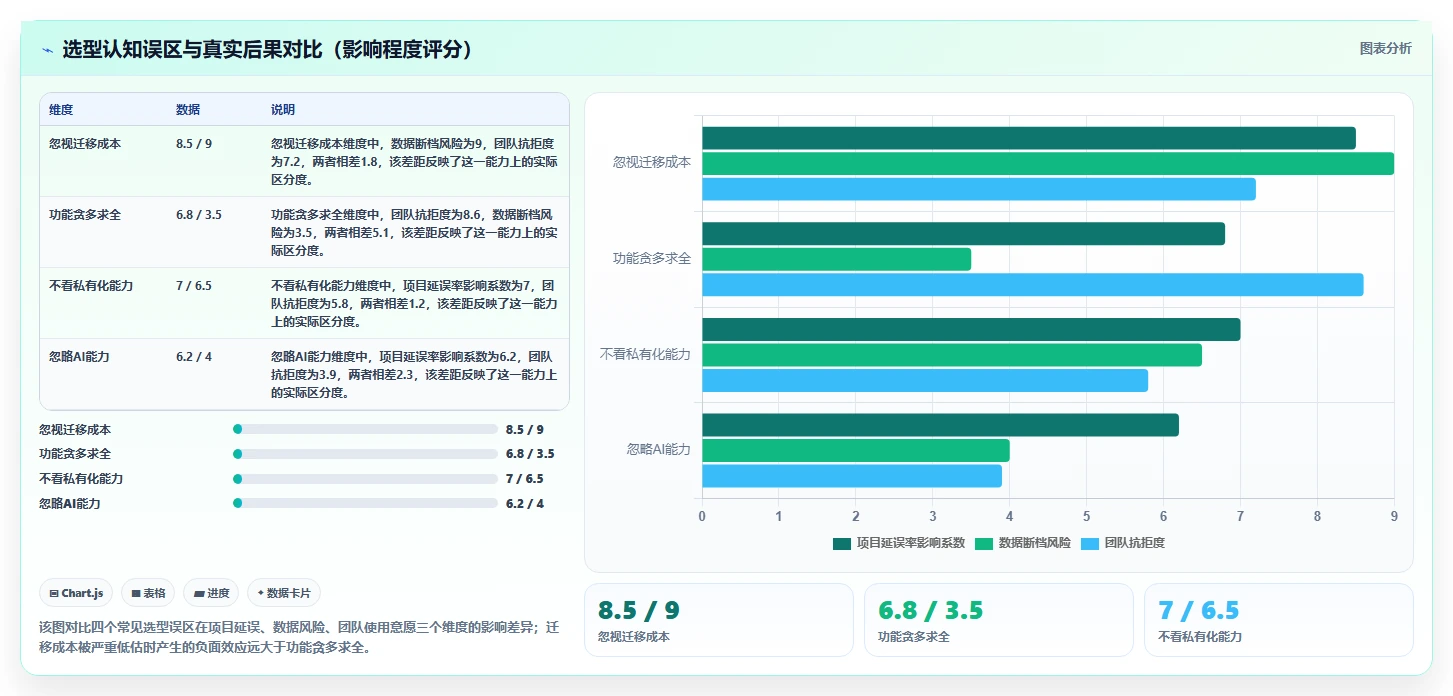Click the 7 / 6.5 table cell
This screenshot has height=696, width=1453.
tap(194, 286)
